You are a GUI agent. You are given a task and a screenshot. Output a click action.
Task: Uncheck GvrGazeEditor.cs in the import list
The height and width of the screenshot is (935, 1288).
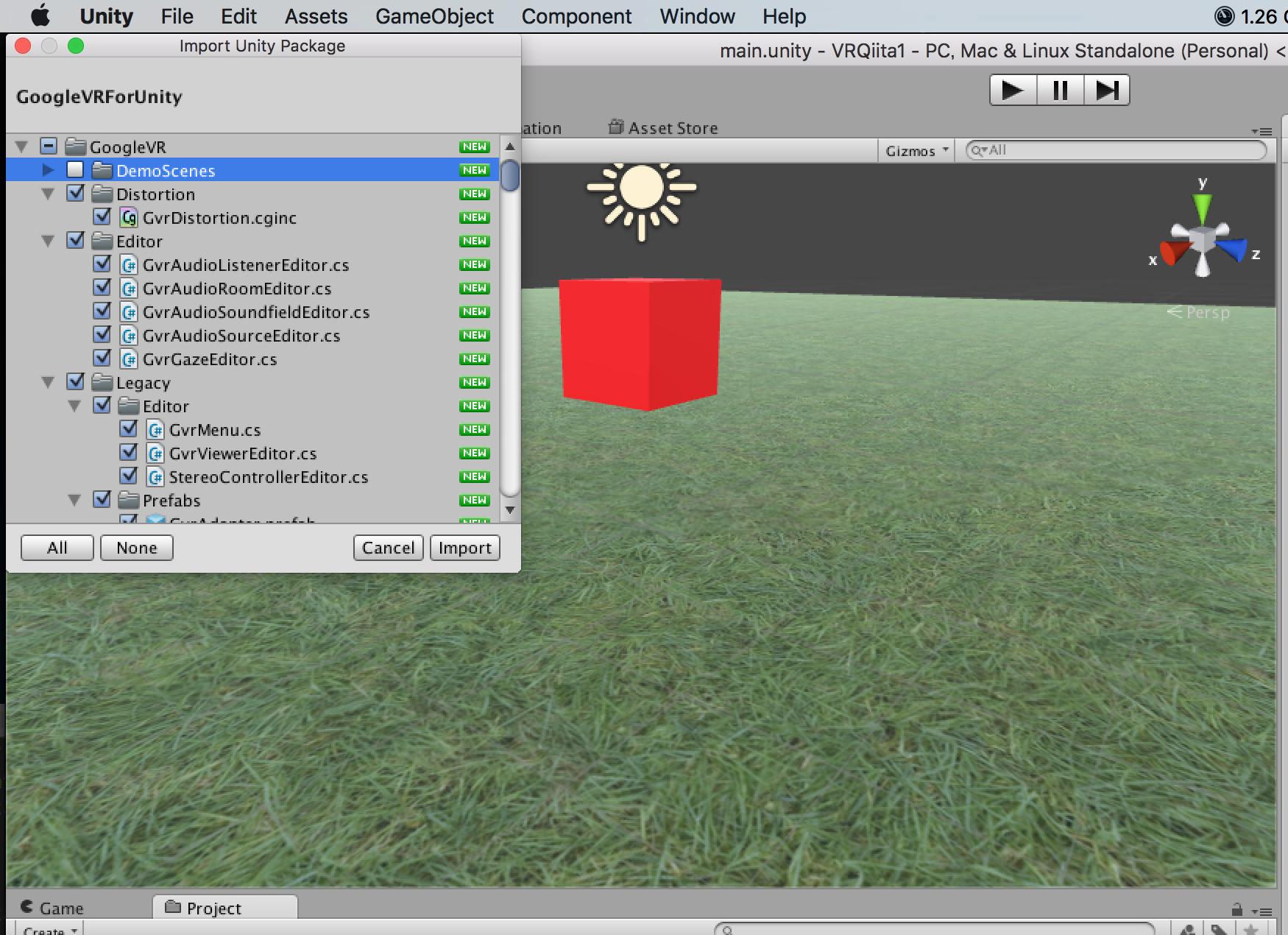coord(102,359)
